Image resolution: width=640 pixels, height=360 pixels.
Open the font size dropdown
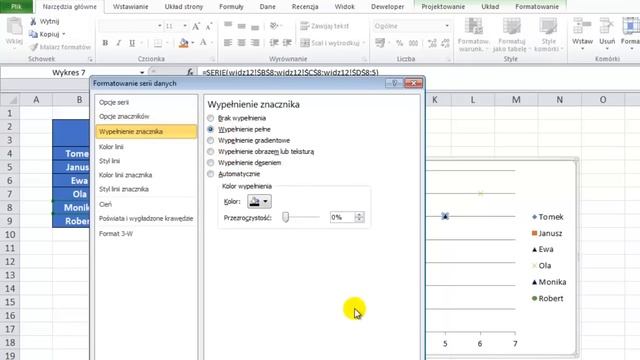point(185,26)
